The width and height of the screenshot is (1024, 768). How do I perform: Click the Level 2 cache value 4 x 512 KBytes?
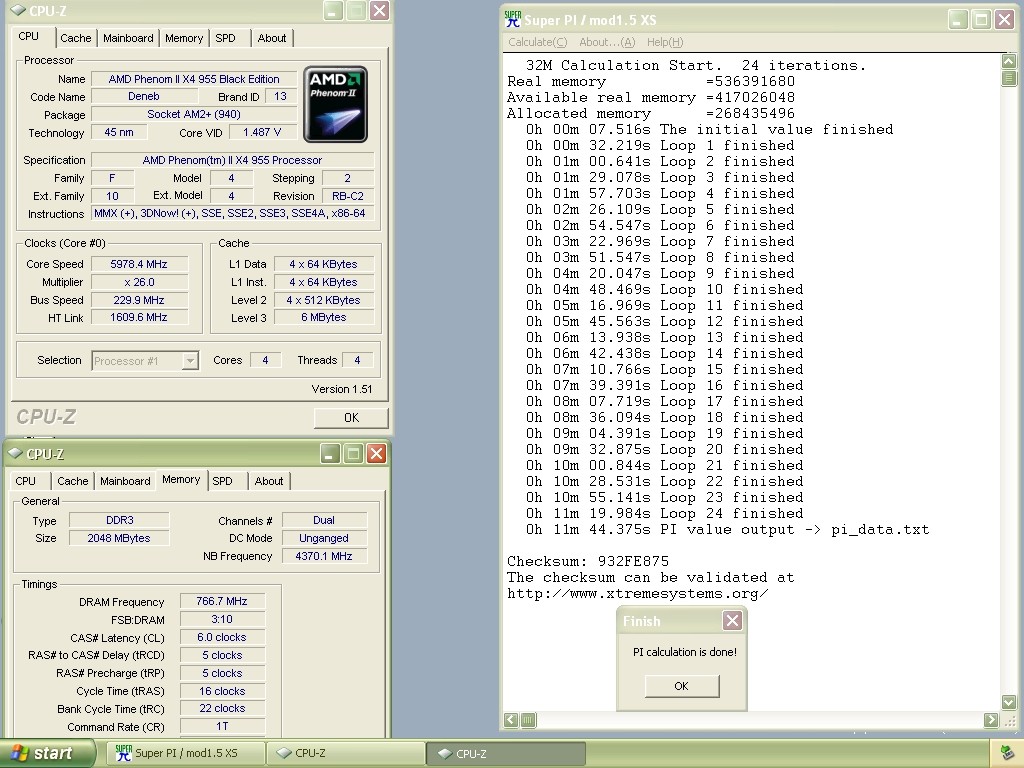[324, 300]
